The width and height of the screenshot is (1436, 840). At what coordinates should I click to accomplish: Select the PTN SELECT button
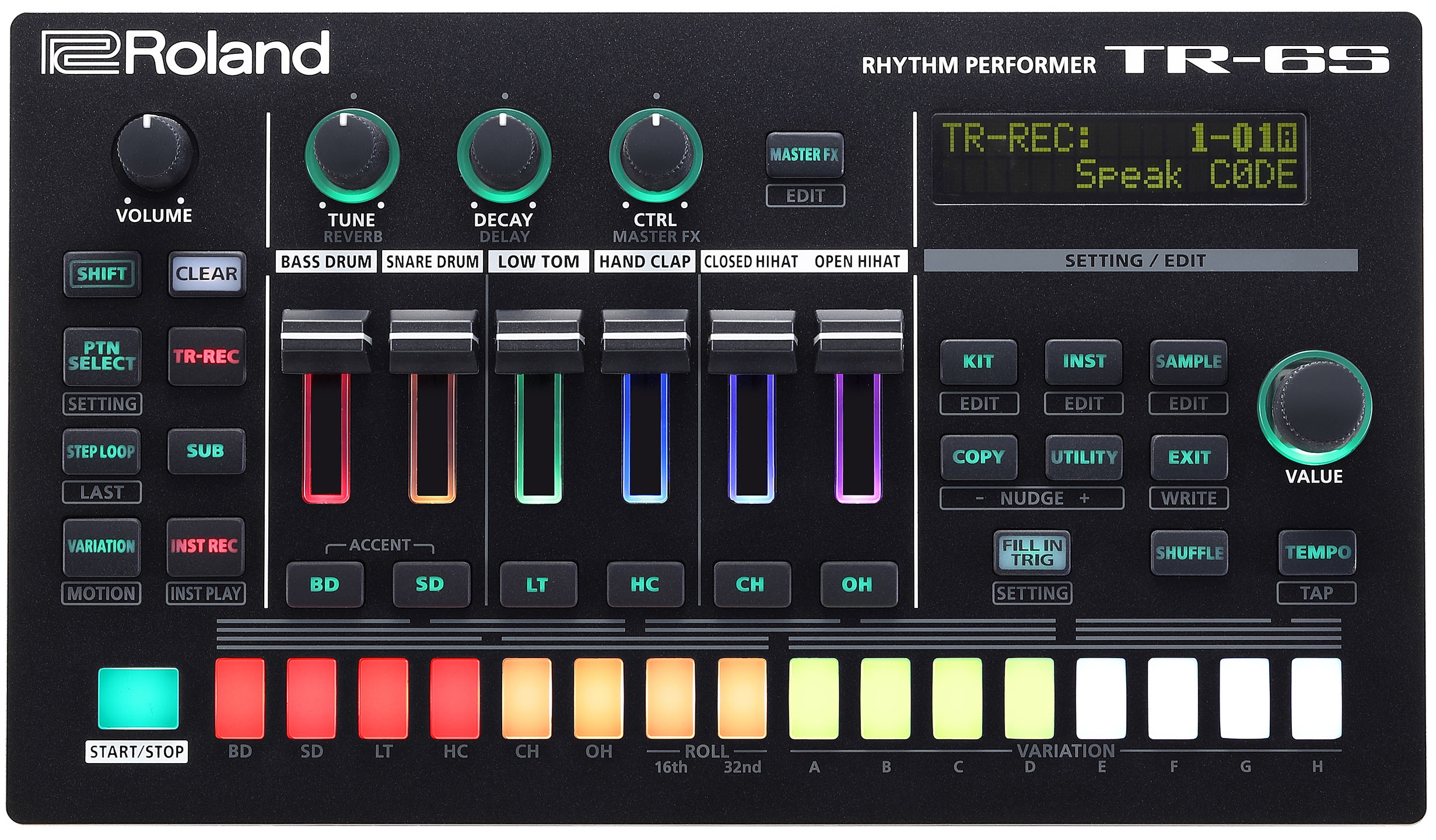[102, 356]
